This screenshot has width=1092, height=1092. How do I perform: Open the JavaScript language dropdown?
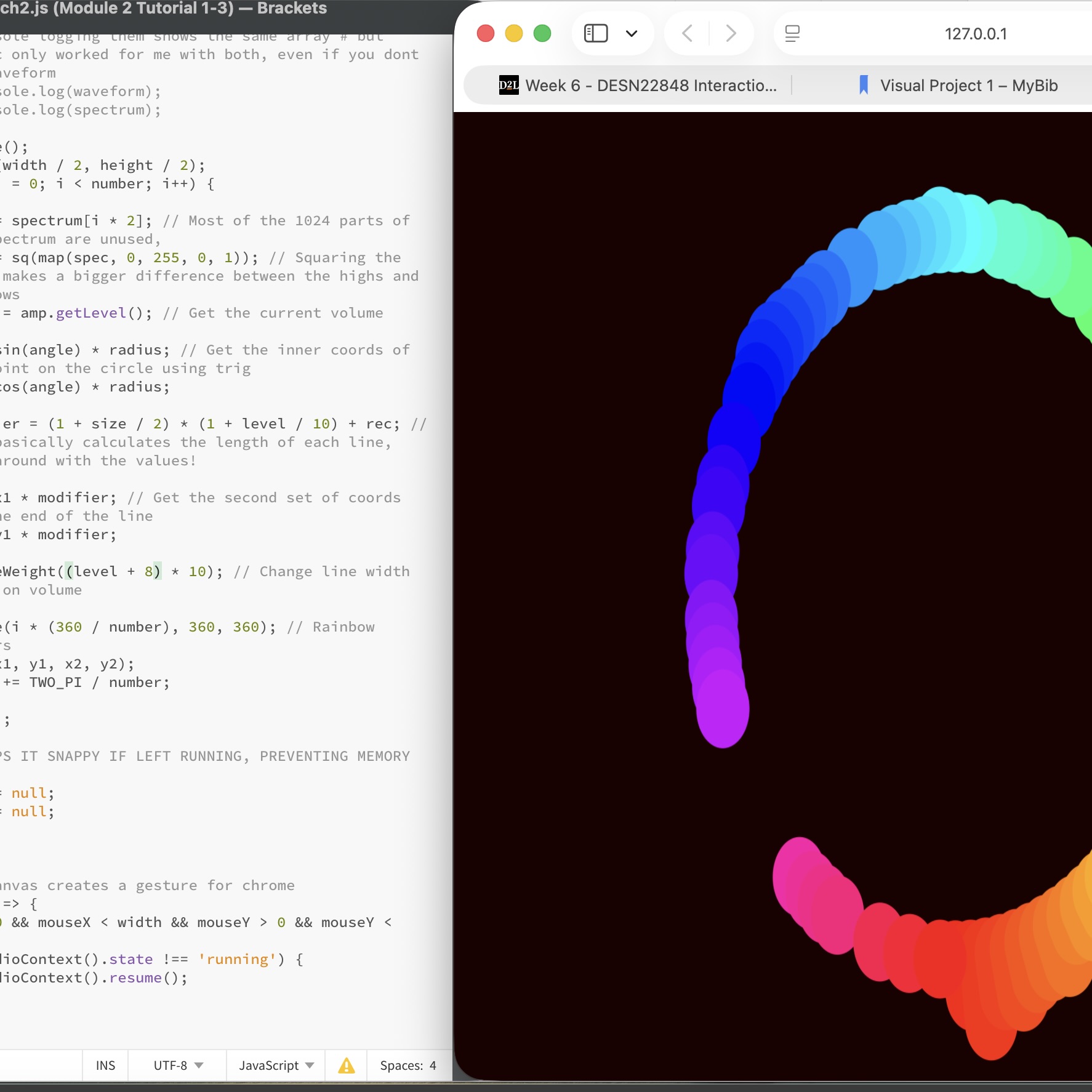click(276, 1066)
